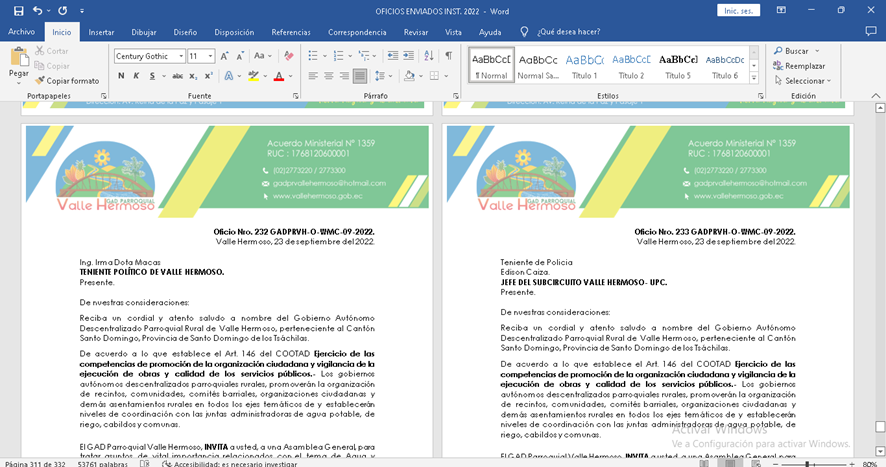This screenshot has height=467, width=886.
Task: Click the Pegar (Paste) icon
Action: pos(18,60)
